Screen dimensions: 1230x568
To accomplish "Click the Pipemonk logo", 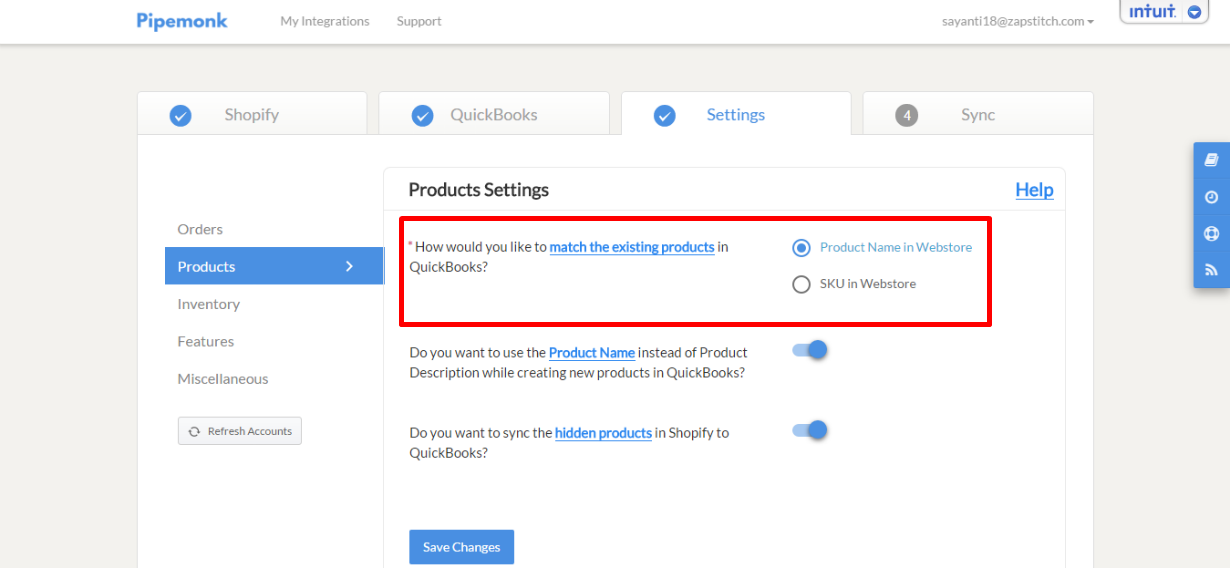I will pyautogui.click(x=182, y=20).
